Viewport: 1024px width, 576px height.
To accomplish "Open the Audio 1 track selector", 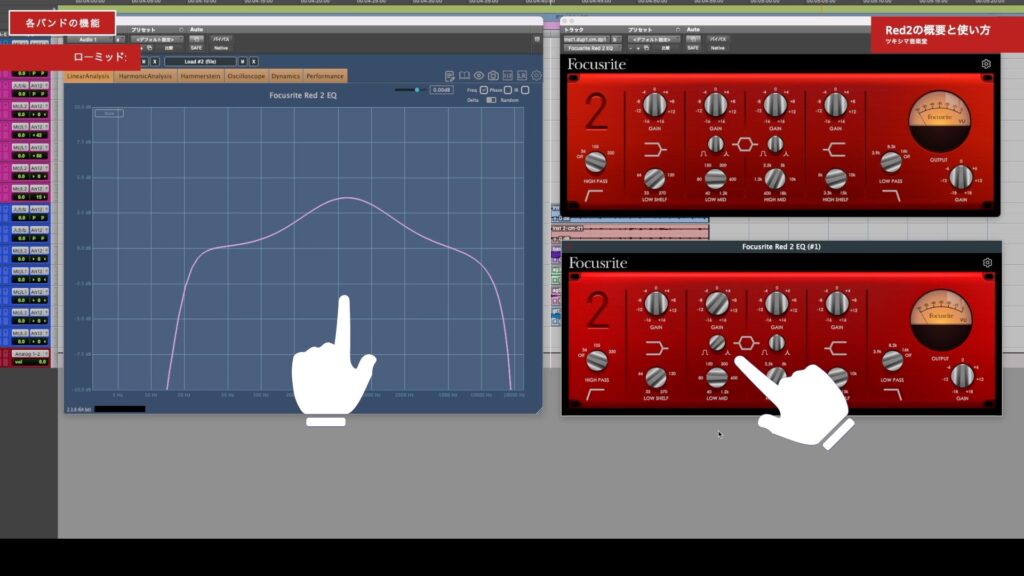I will tap(88, 39).
